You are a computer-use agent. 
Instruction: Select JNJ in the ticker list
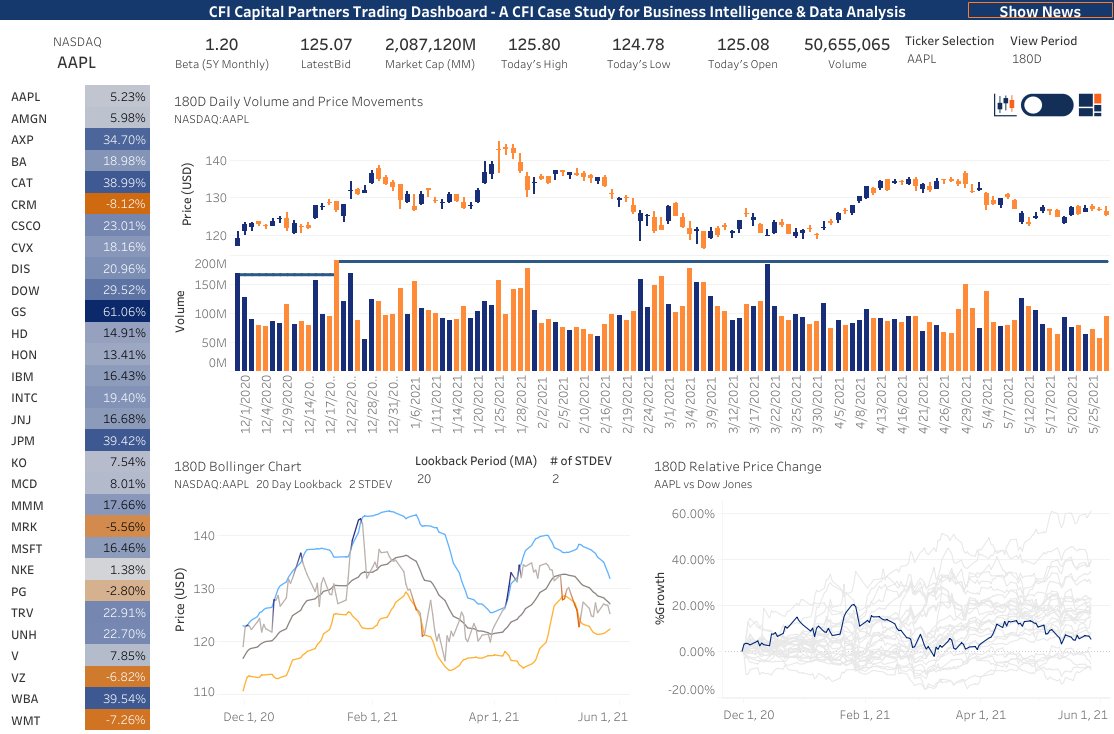(x=21, y=419)
